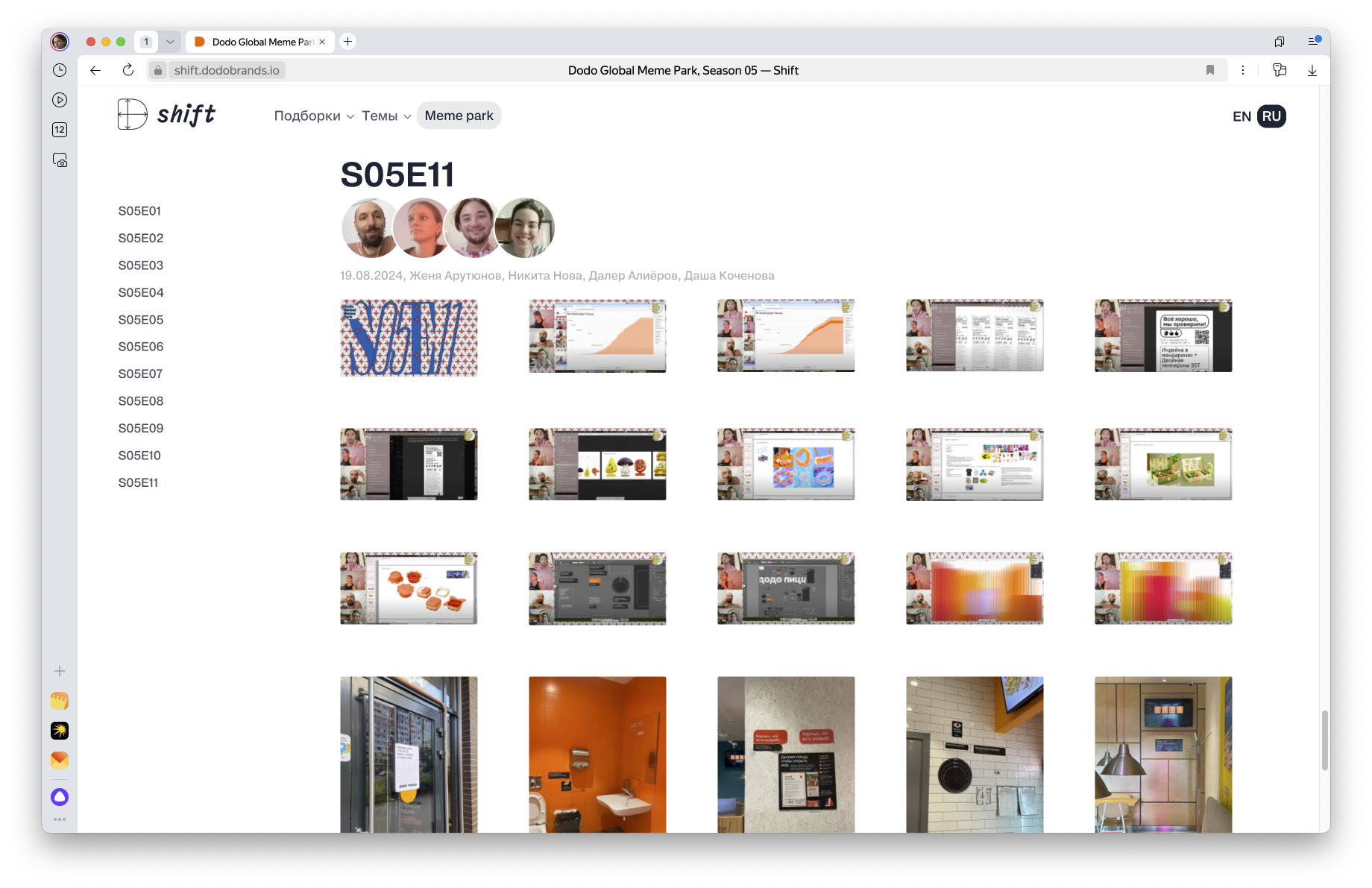Image resolution: width=1372 pixels, height=888 pixels.
Task: Click the screenshot camera sidebar icon
Action: (60, 160)
